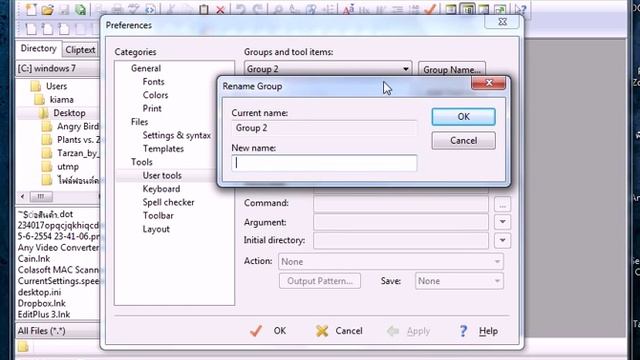Click the first blank document icon in second toolbar row

(31, 29)
